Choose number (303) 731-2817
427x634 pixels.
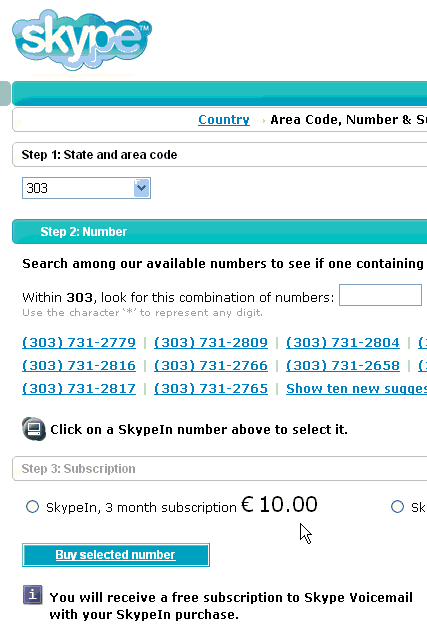pos(79,389)
